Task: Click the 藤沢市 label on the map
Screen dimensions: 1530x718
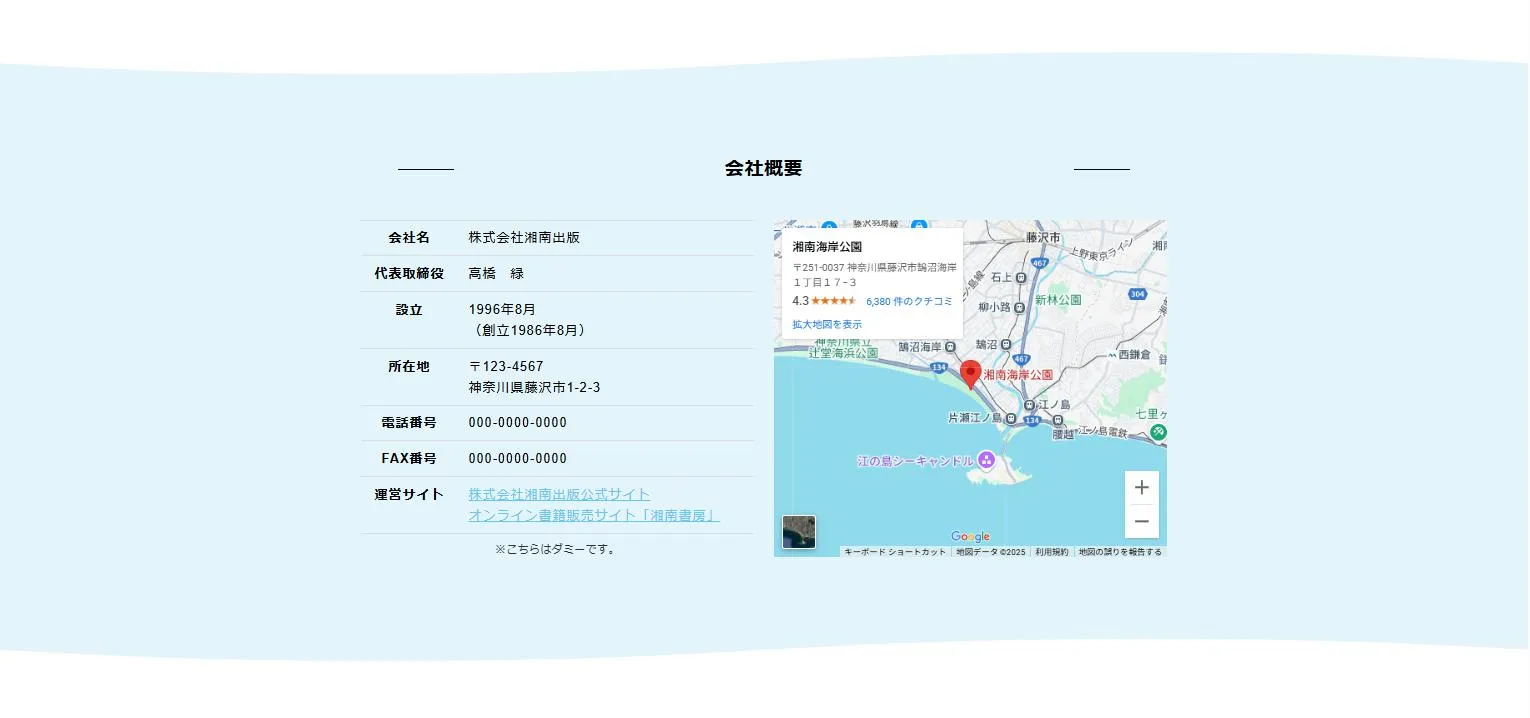Action: 1043,237
